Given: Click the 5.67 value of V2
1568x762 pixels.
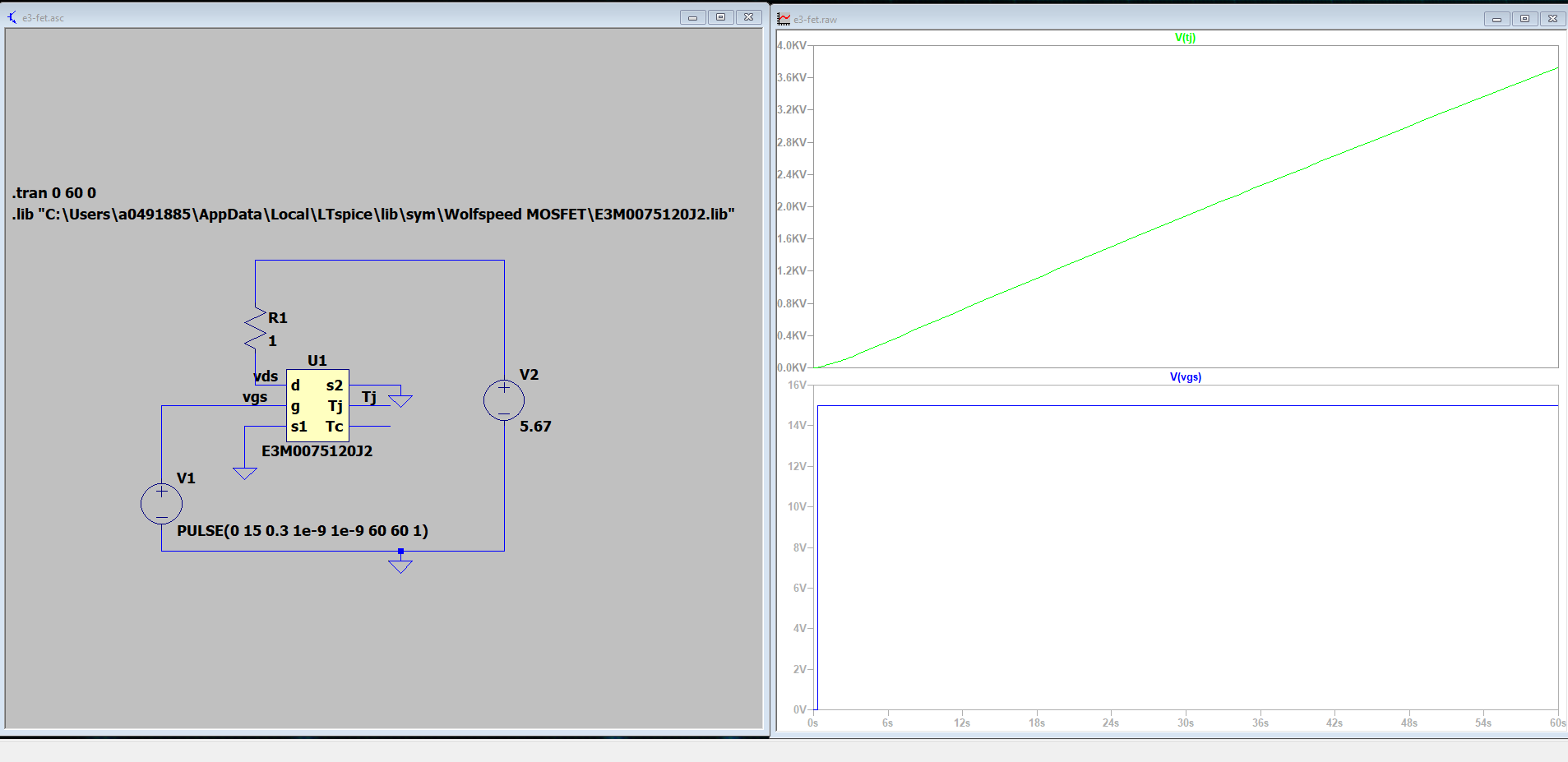Looking at the screenshot, I should click(x=535, y=426).
